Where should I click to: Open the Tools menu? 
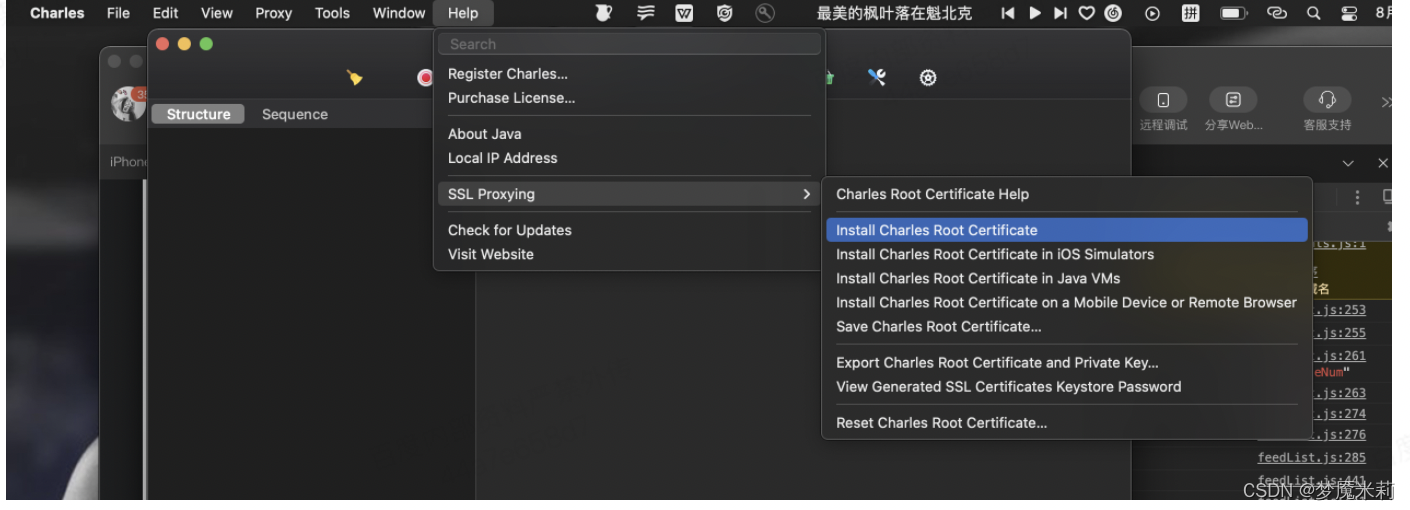click(332, 13)
